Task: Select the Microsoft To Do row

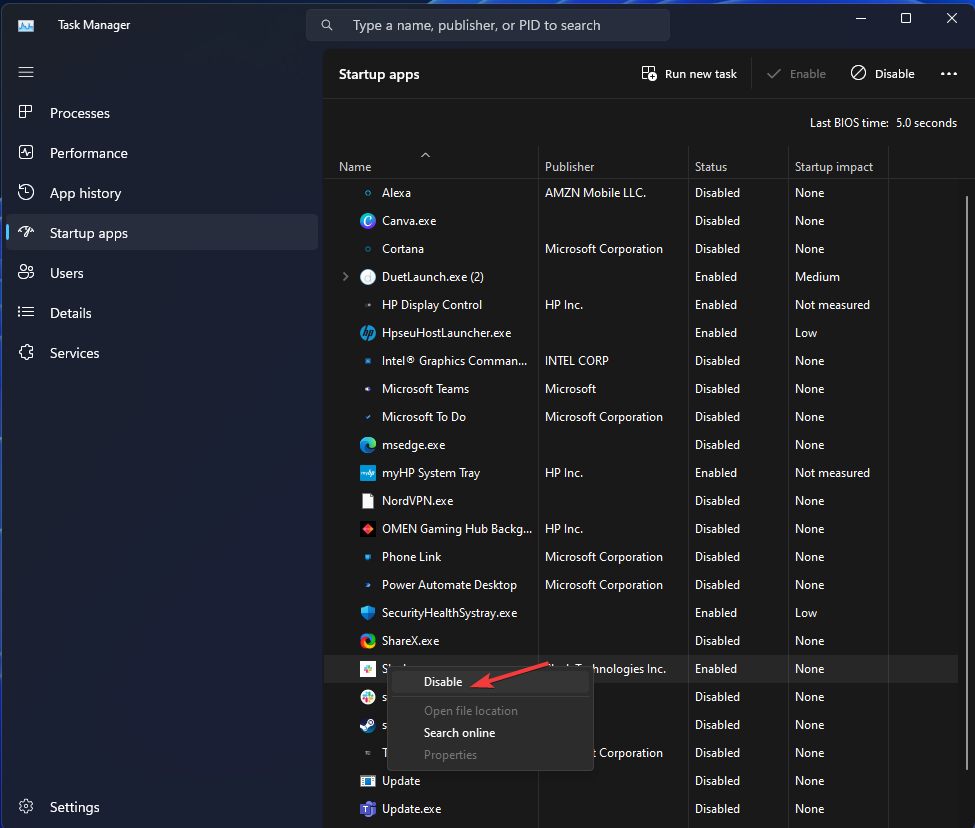Action: [x=640, y=416]
